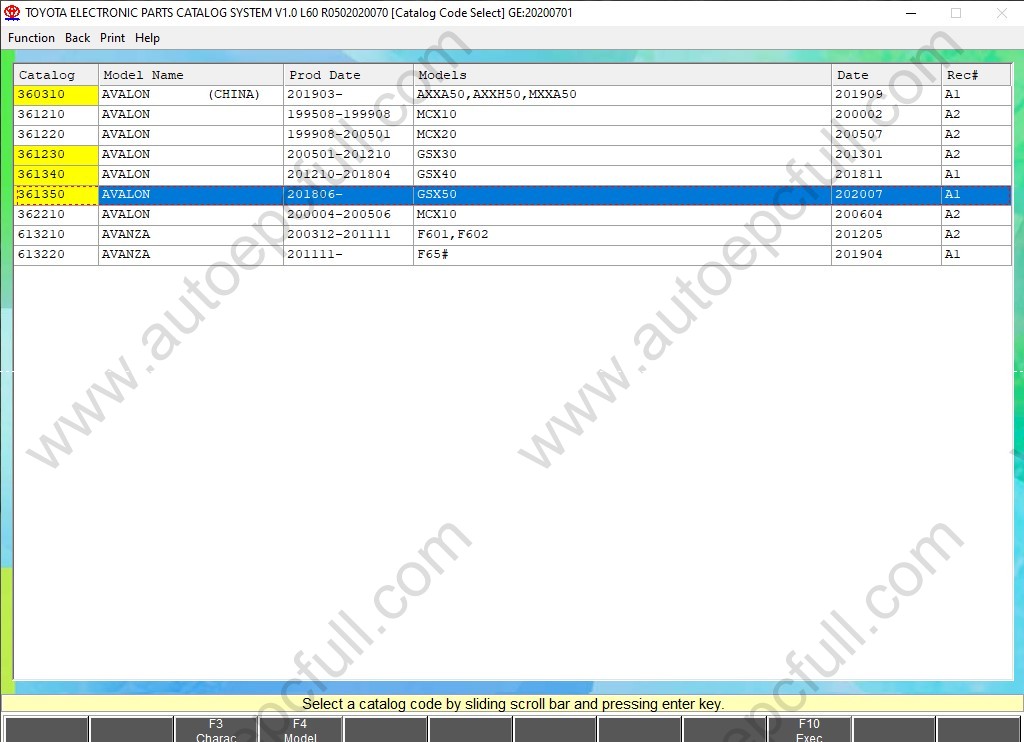Viewport: 1024px width, 742px height.
Task: Click the Catalog column header
Action: [x=56, y=74]
